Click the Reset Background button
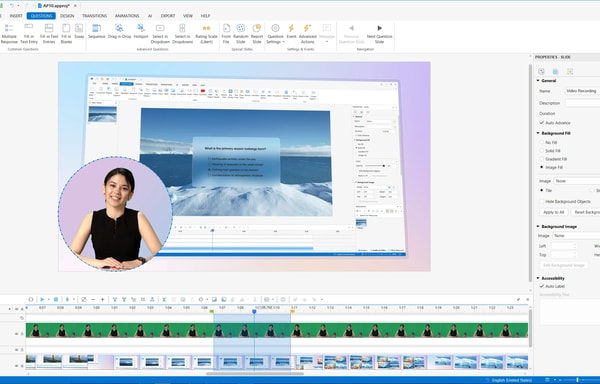Image resolution: width=600 pixels, height=384 pixels. click(586, 212)
